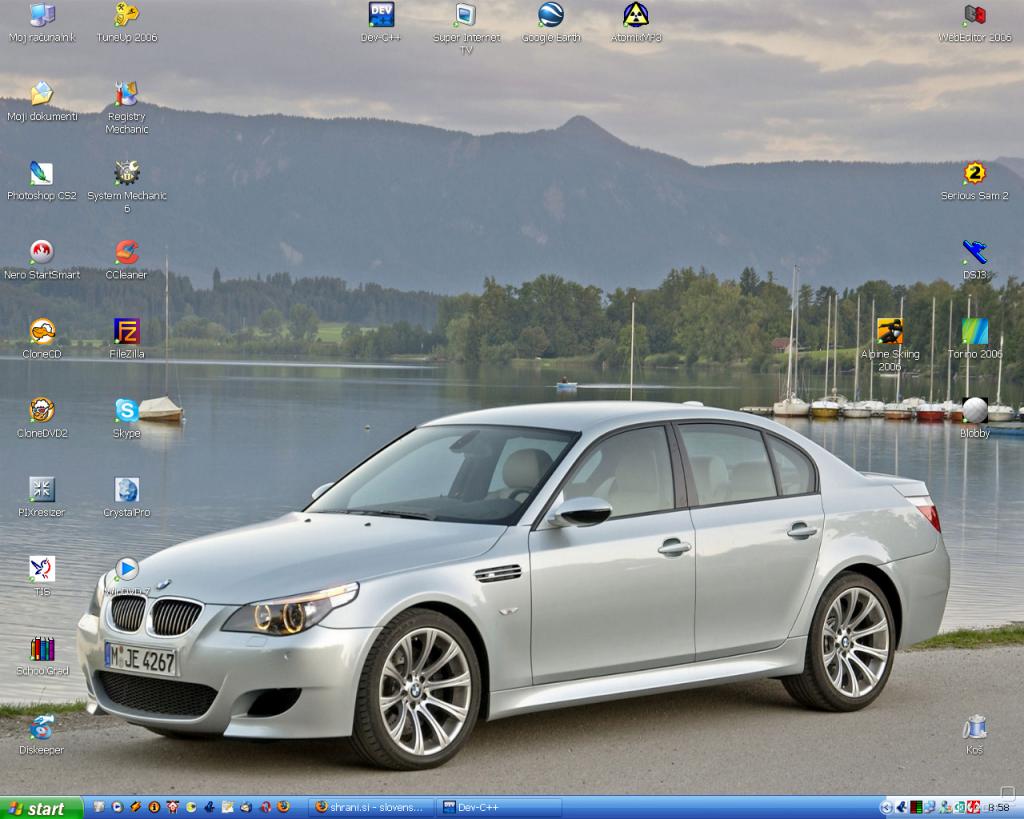Open the Moji dokumenti folder icon
1024x819 pixels.
[42, 102]
